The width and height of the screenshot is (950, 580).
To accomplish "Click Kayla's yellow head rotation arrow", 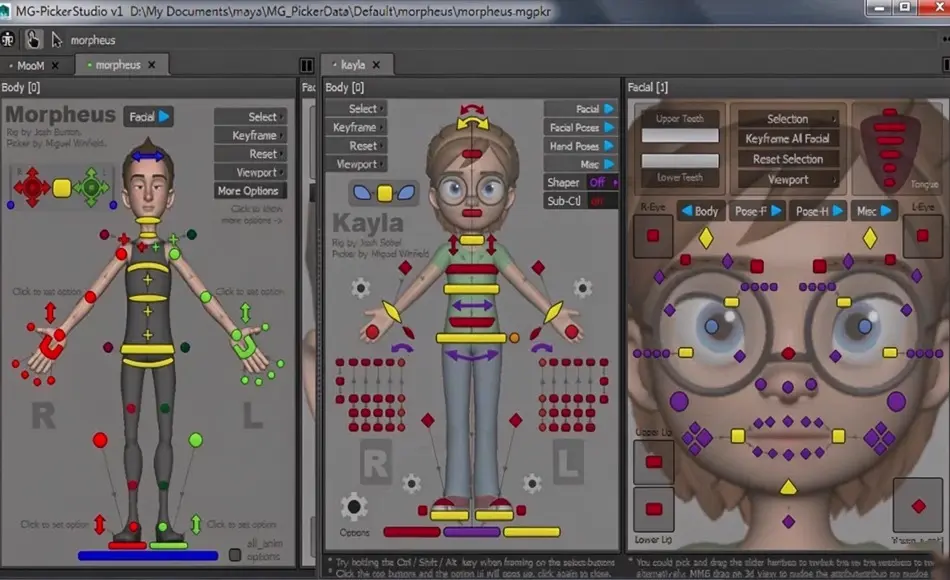I will (472, 124).
